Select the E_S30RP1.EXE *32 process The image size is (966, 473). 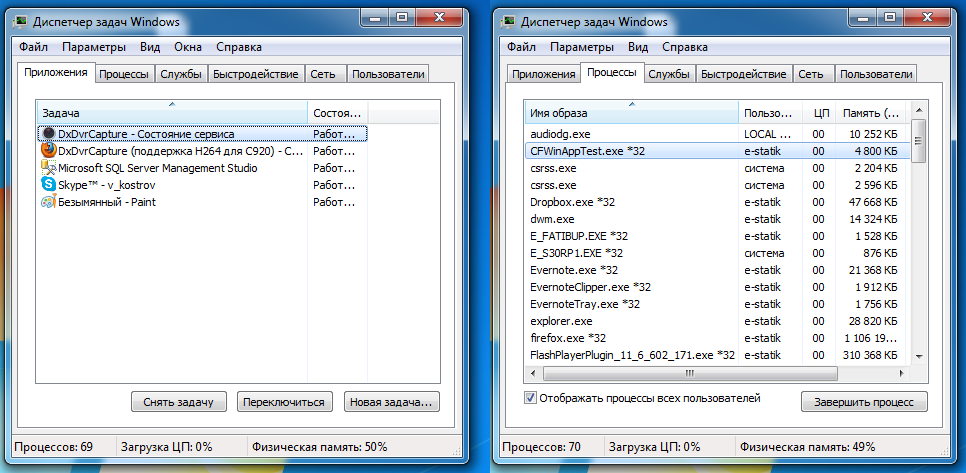[x=716, y=253]
